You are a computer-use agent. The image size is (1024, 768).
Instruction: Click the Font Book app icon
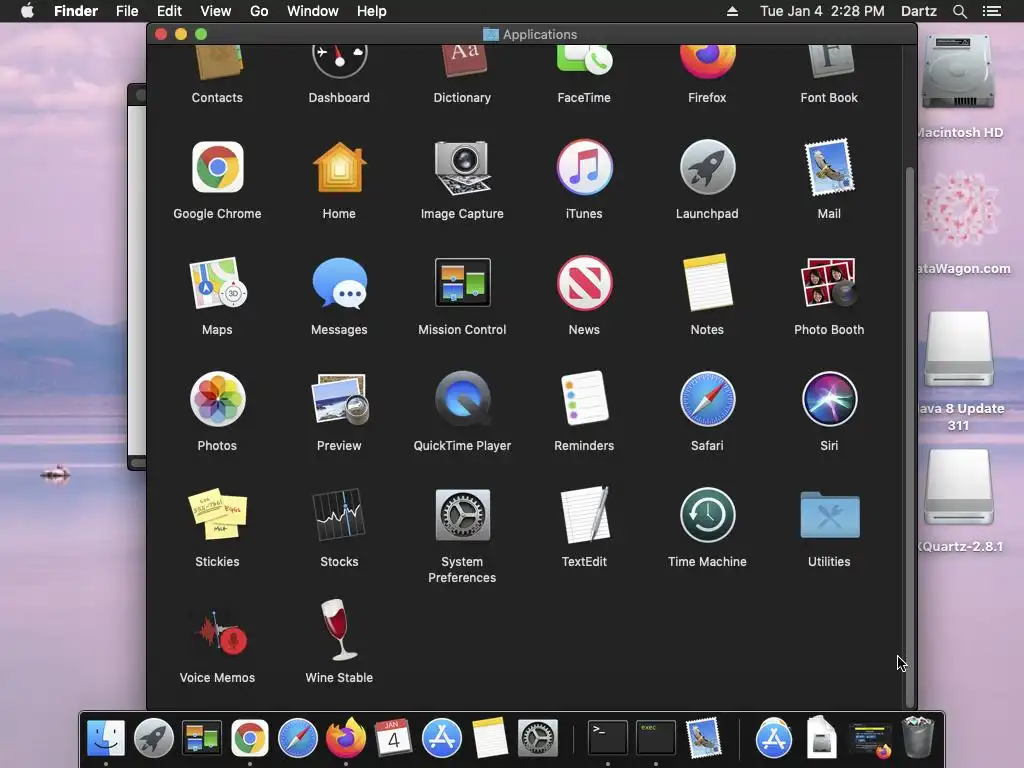829,62
